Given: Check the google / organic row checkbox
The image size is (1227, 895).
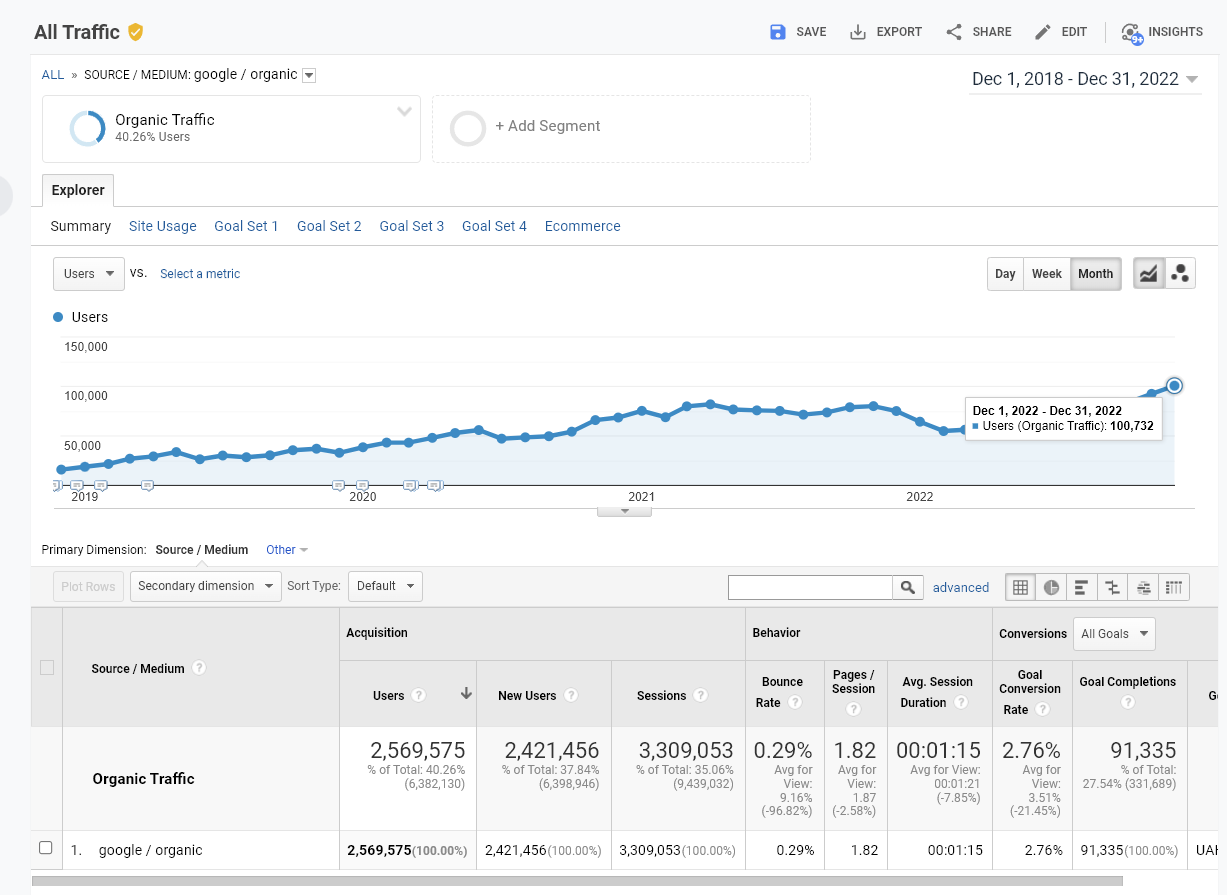Looking at the screenshot, I should pos(46,848).
